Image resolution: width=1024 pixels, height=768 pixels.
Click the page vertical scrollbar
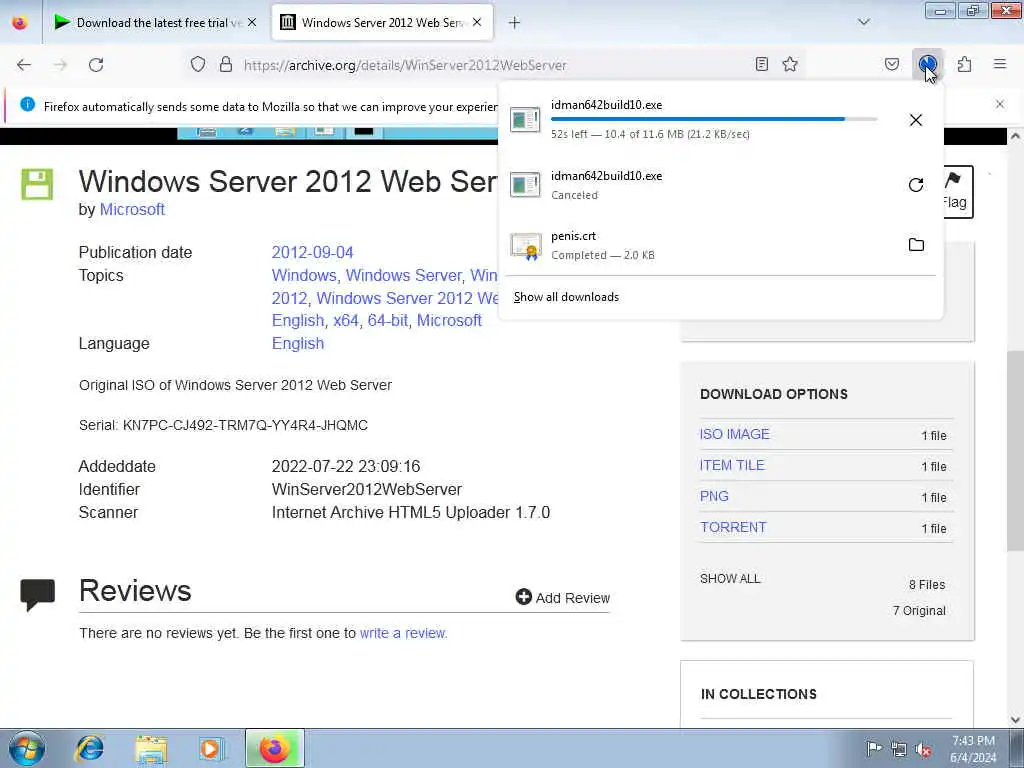[1015, 451]
